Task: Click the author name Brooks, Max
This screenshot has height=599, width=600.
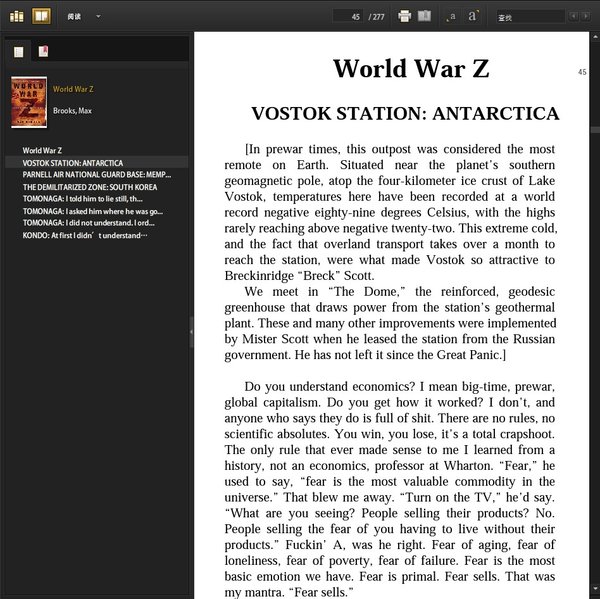Action: click(72, 111)
